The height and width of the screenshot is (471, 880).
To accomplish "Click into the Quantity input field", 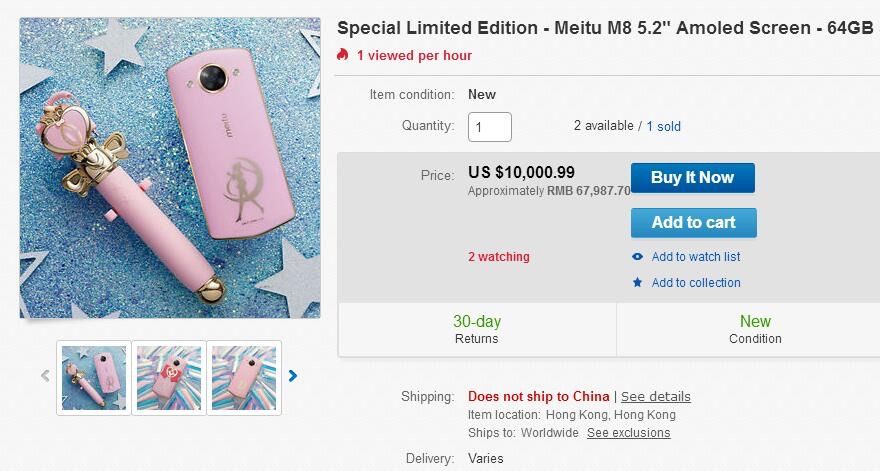I will [490, 127].
